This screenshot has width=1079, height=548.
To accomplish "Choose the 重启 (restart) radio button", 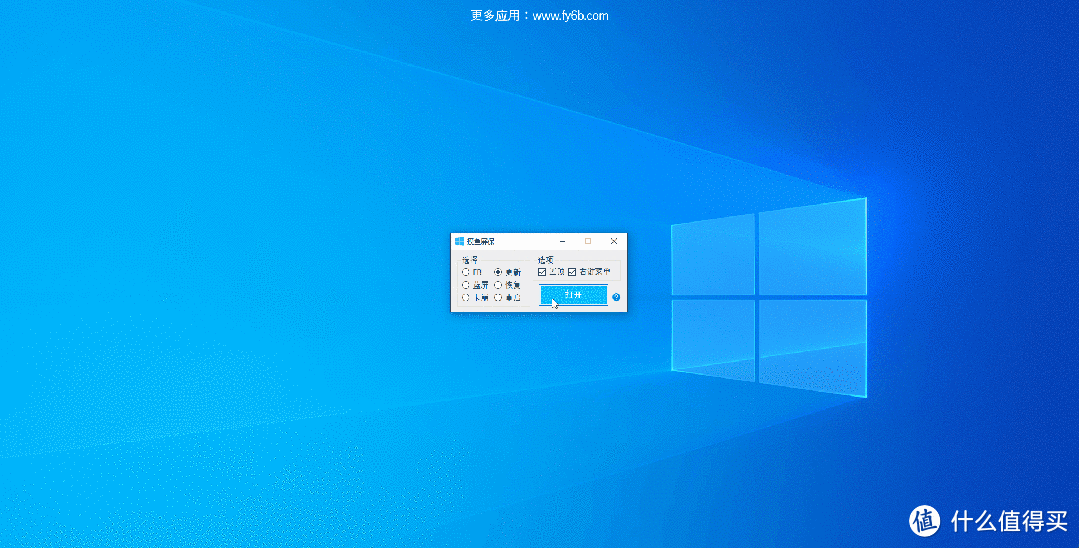I will point(498,297).
